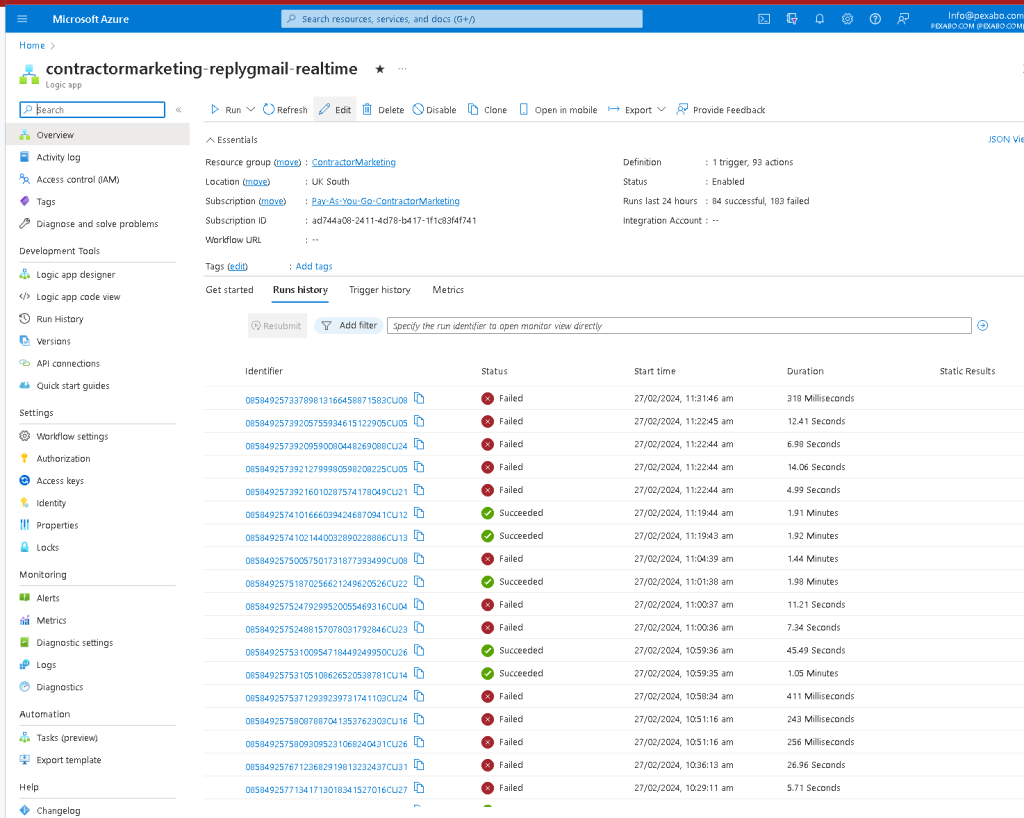Click Delete in the toolbar
1024x818 pixels.
point(384,110)
